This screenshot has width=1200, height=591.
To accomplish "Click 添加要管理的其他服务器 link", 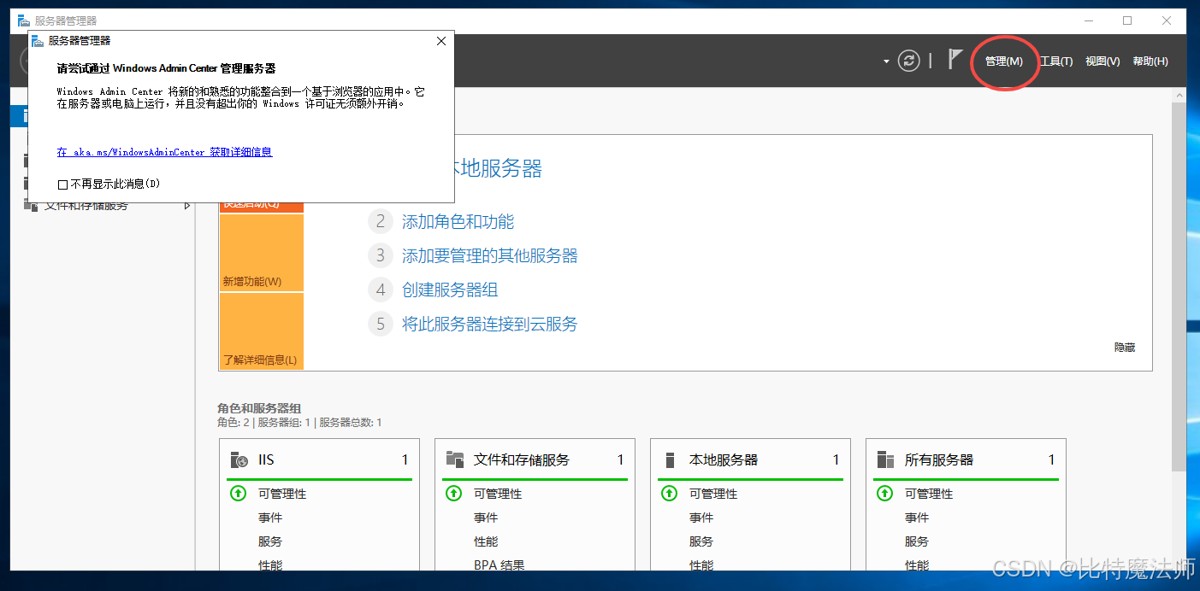I will pyautogui.click(x=490, y=256).
